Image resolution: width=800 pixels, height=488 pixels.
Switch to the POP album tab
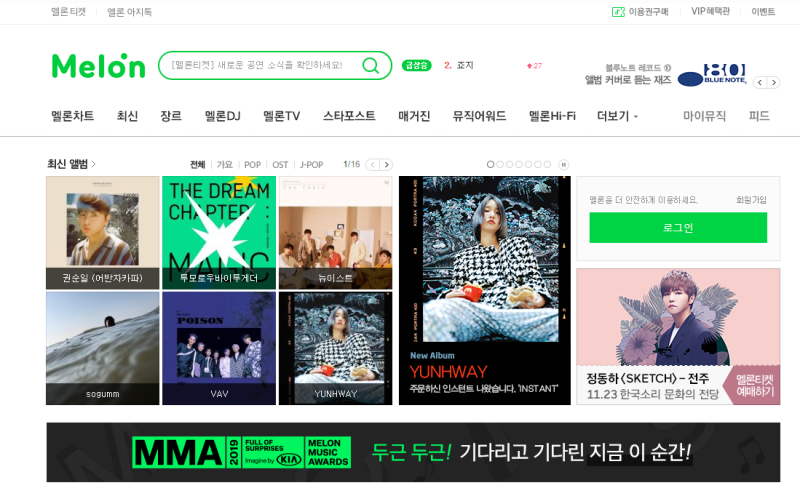pyautogui.click(x=252, y=164)
